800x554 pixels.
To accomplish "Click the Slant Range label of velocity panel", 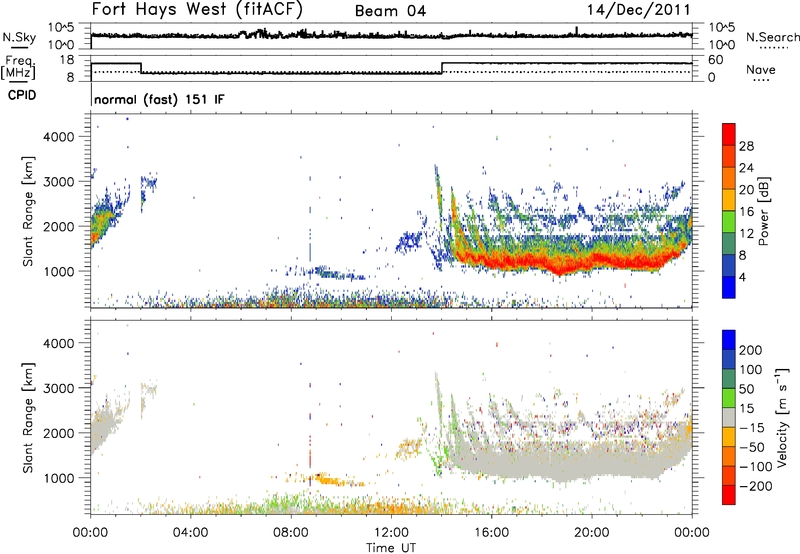I will [28, 417].
